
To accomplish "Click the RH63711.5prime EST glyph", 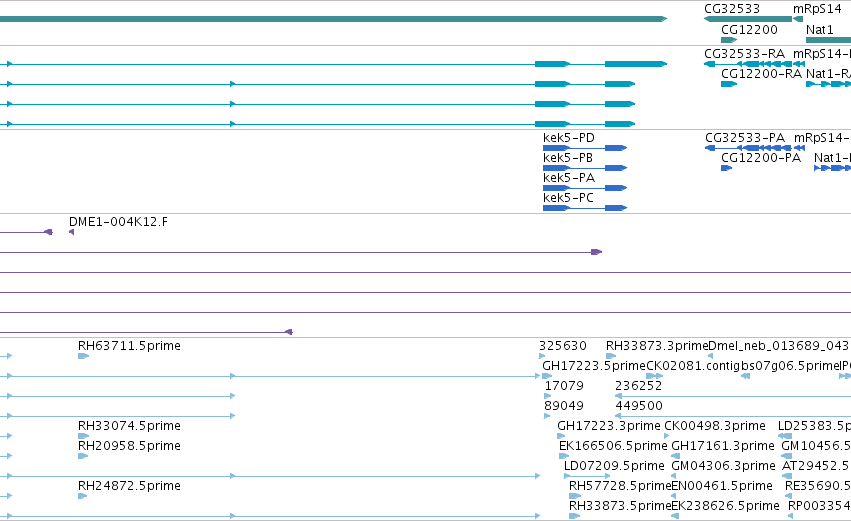I will coord(84,356).
